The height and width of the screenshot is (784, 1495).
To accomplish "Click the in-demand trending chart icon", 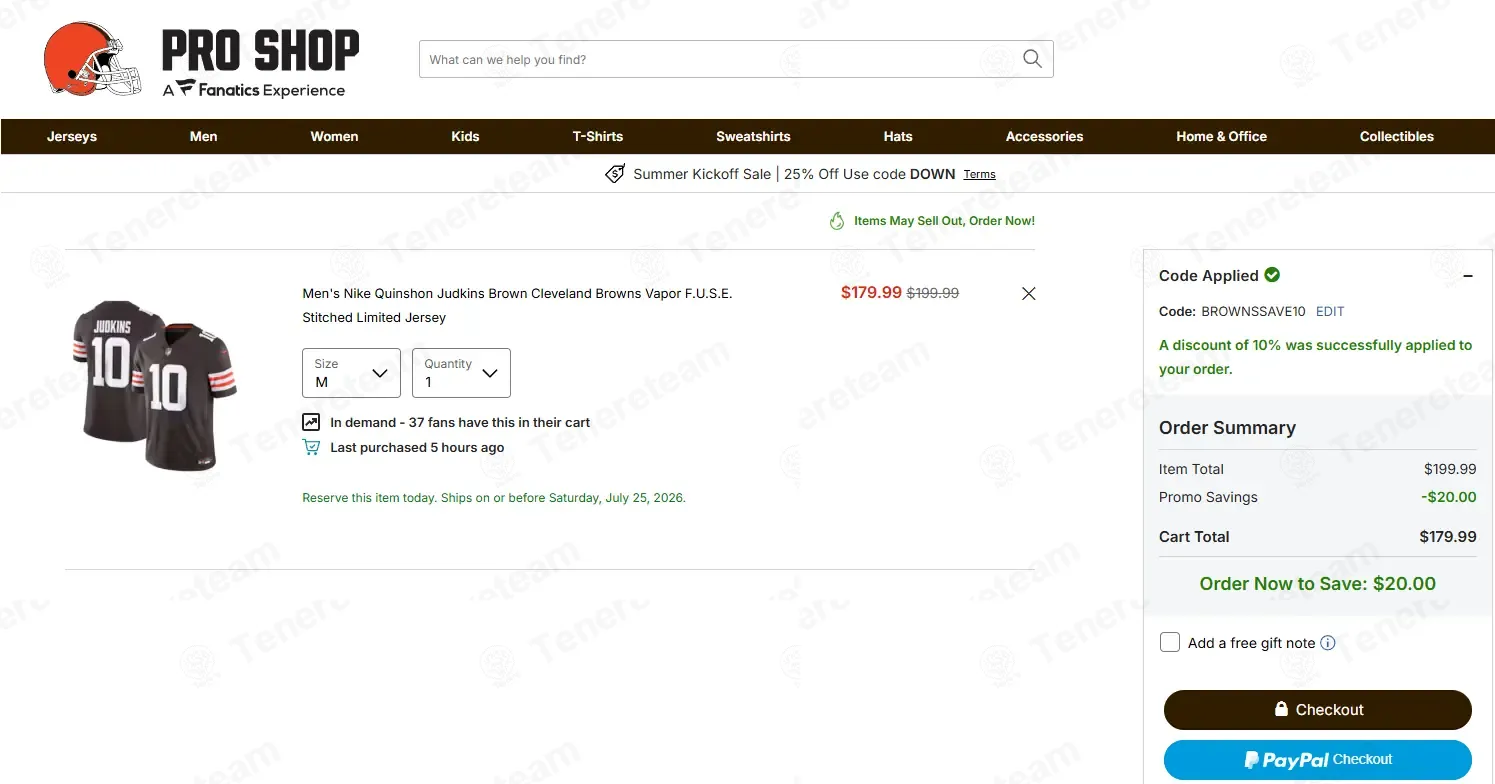I will pos(311,422).
